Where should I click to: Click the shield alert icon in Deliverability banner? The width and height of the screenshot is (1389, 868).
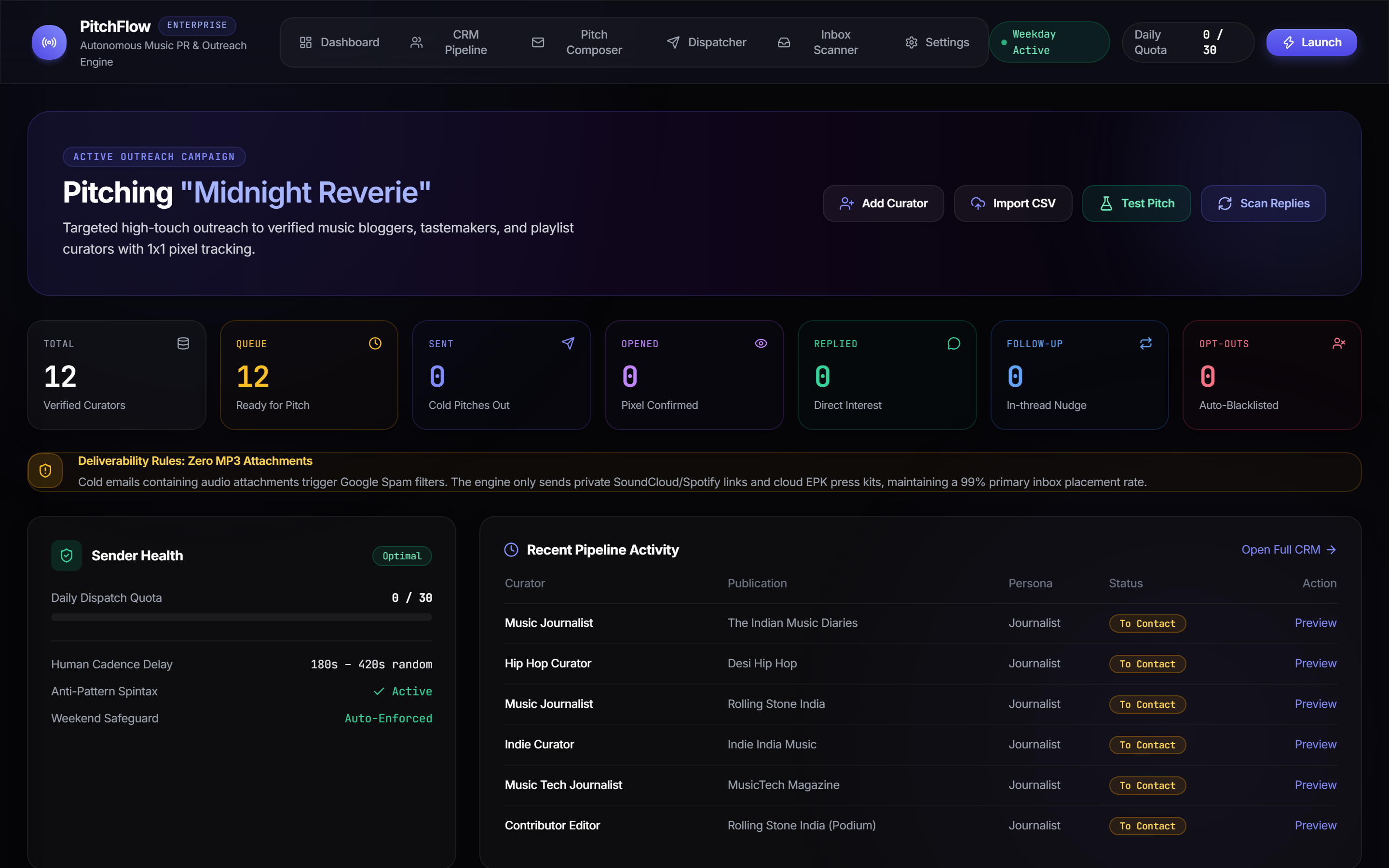(45, 471)
